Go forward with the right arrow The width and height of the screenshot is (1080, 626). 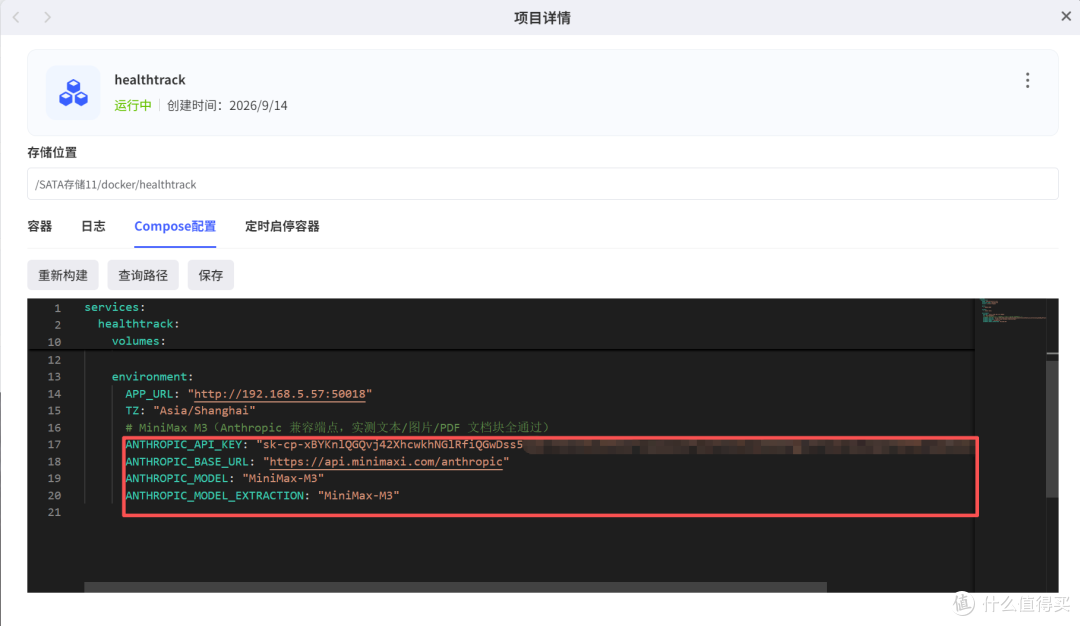tap(48, 17)
